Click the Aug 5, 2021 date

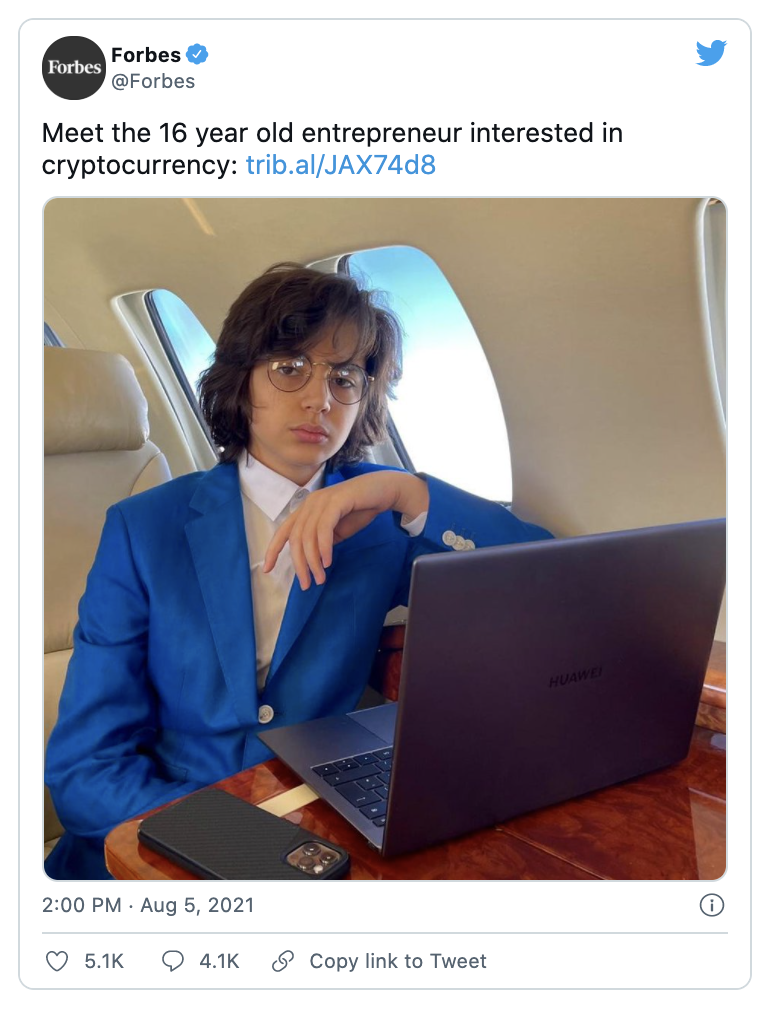click(x=197, y=905)
